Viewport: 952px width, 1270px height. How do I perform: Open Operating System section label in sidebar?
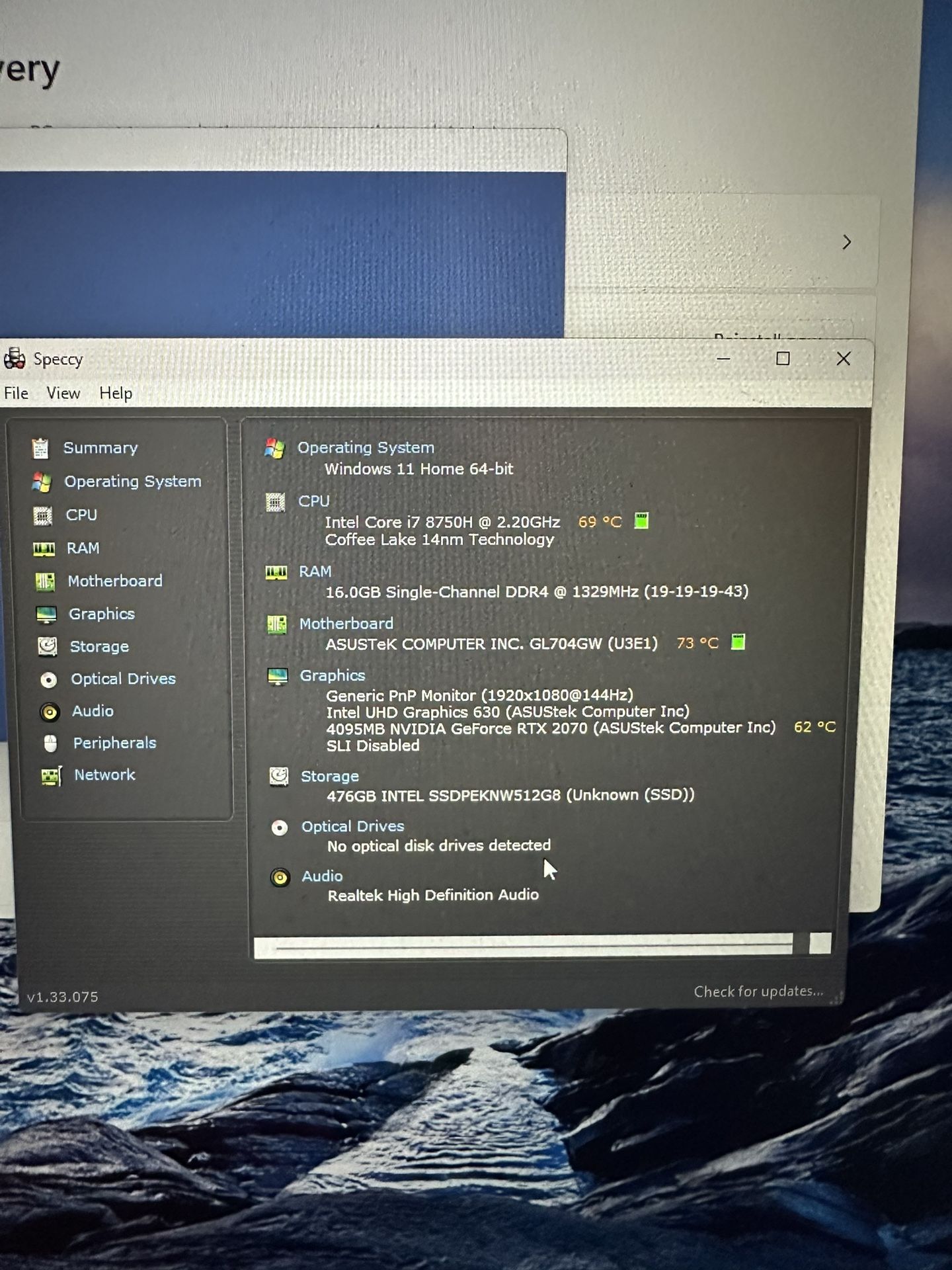coord(133,482)
